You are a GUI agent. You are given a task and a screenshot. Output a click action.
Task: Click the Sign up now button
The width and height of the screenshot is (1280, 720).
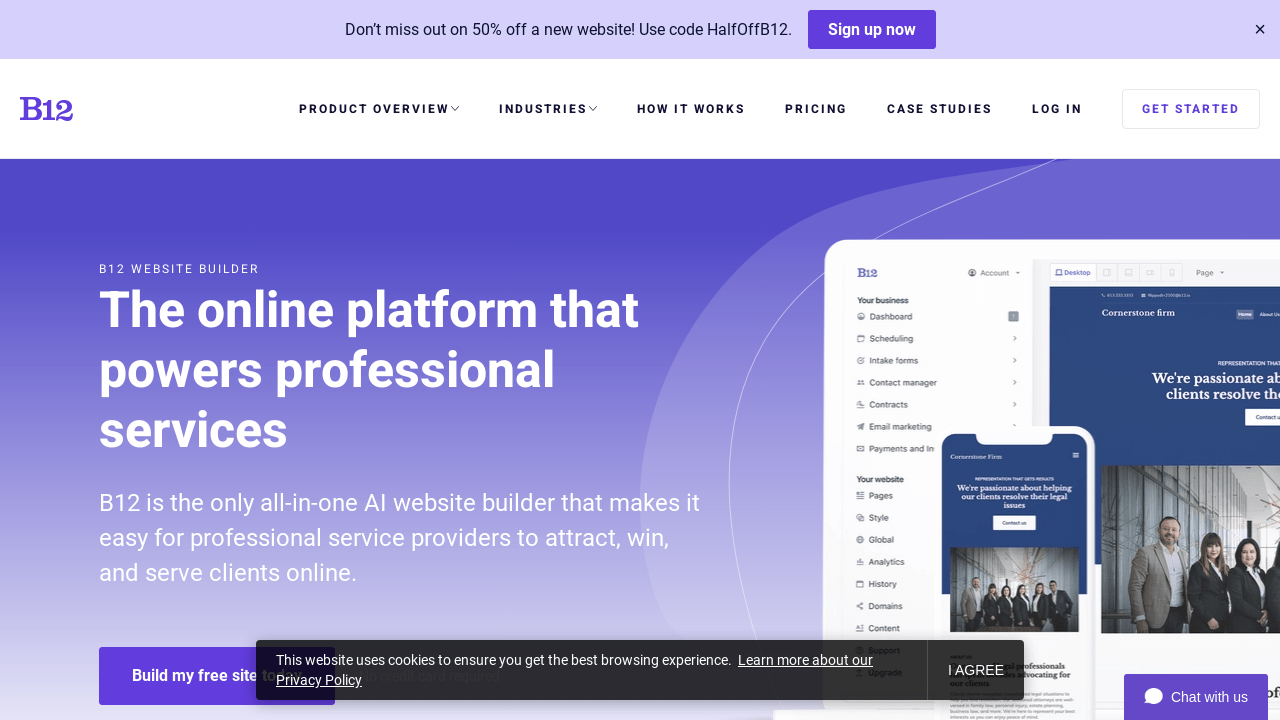coord(872,29)
